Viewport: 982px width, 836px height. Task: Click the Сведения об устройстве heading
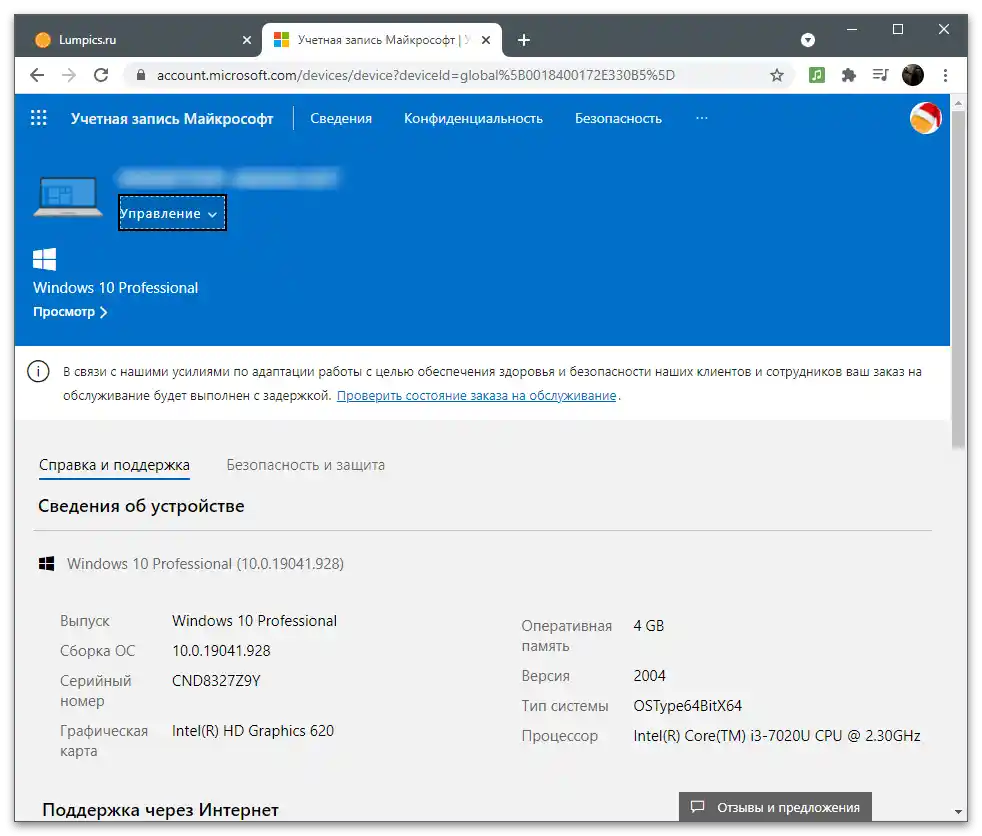pos(141,506)
